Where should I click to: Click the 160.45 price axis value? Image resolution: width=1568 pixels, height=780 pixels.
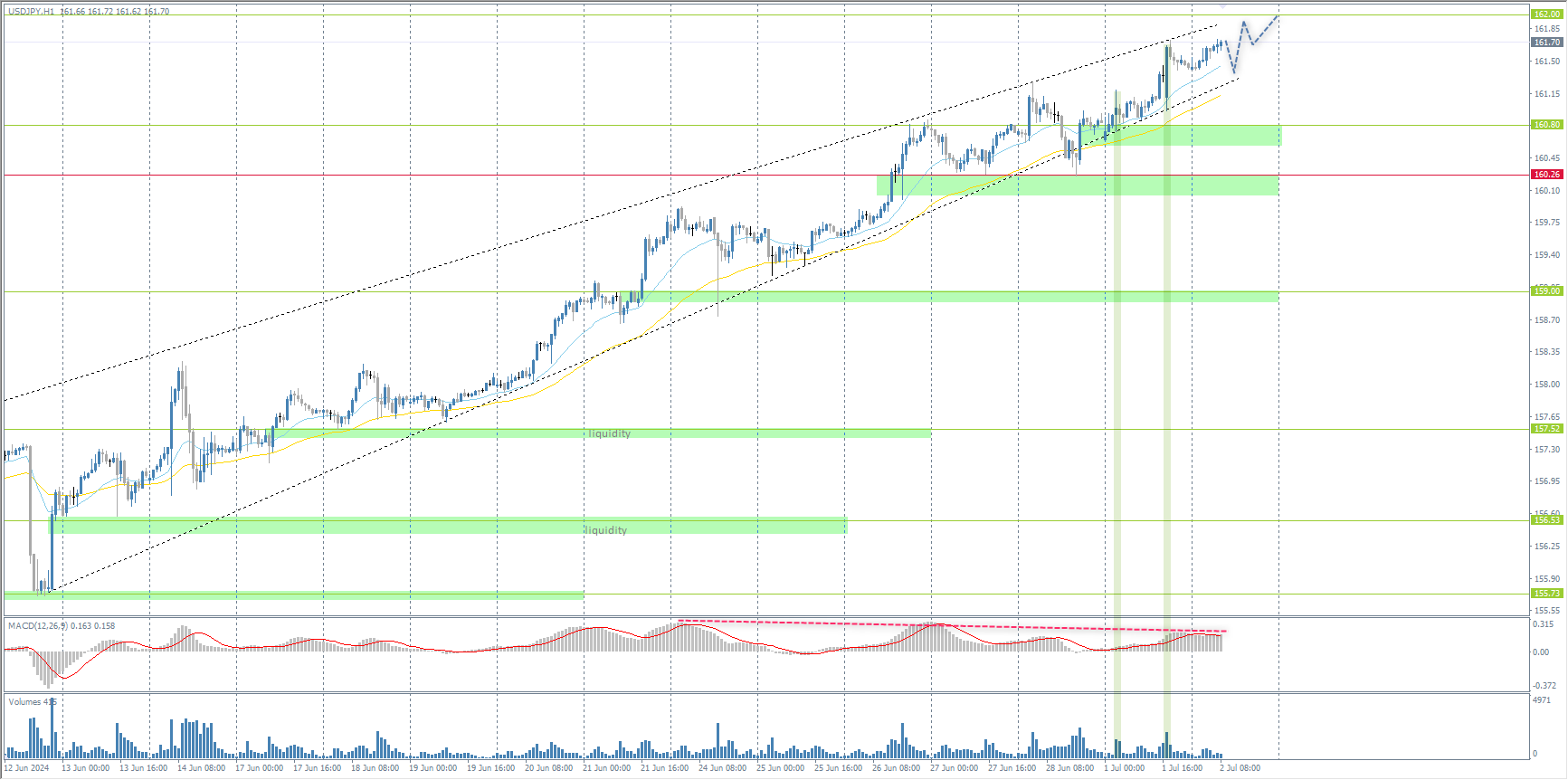pos(1547,158)
